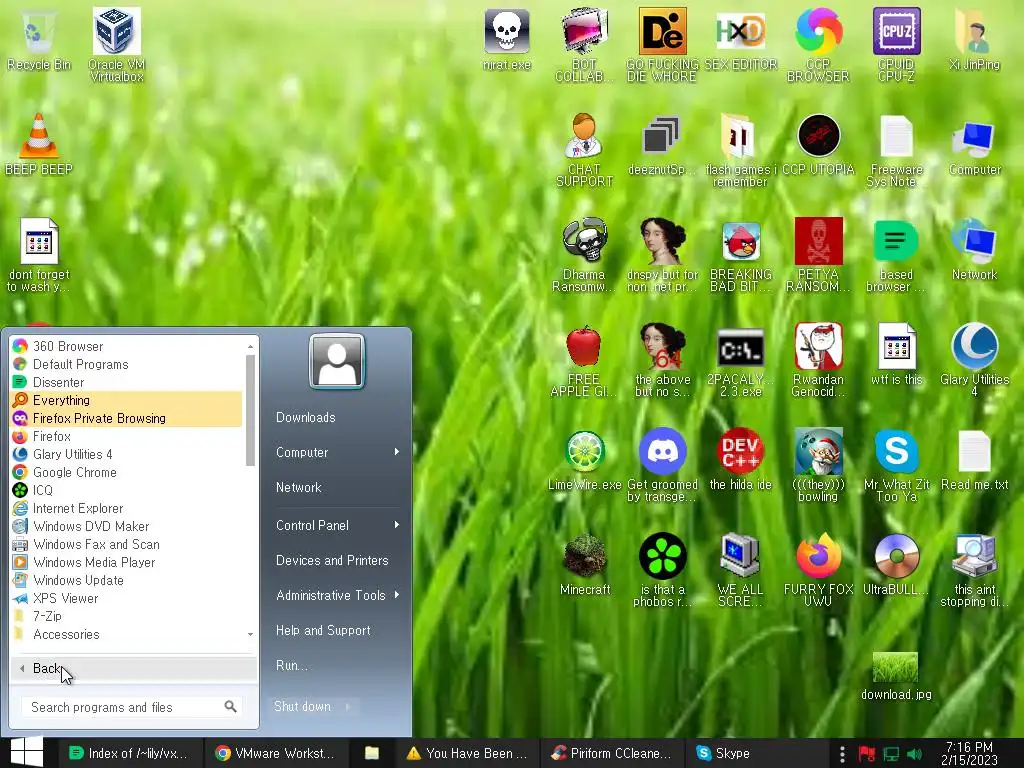Open Network link in Start menu
The height and width of the screenshot is (768, 1024).
(298, 487)
